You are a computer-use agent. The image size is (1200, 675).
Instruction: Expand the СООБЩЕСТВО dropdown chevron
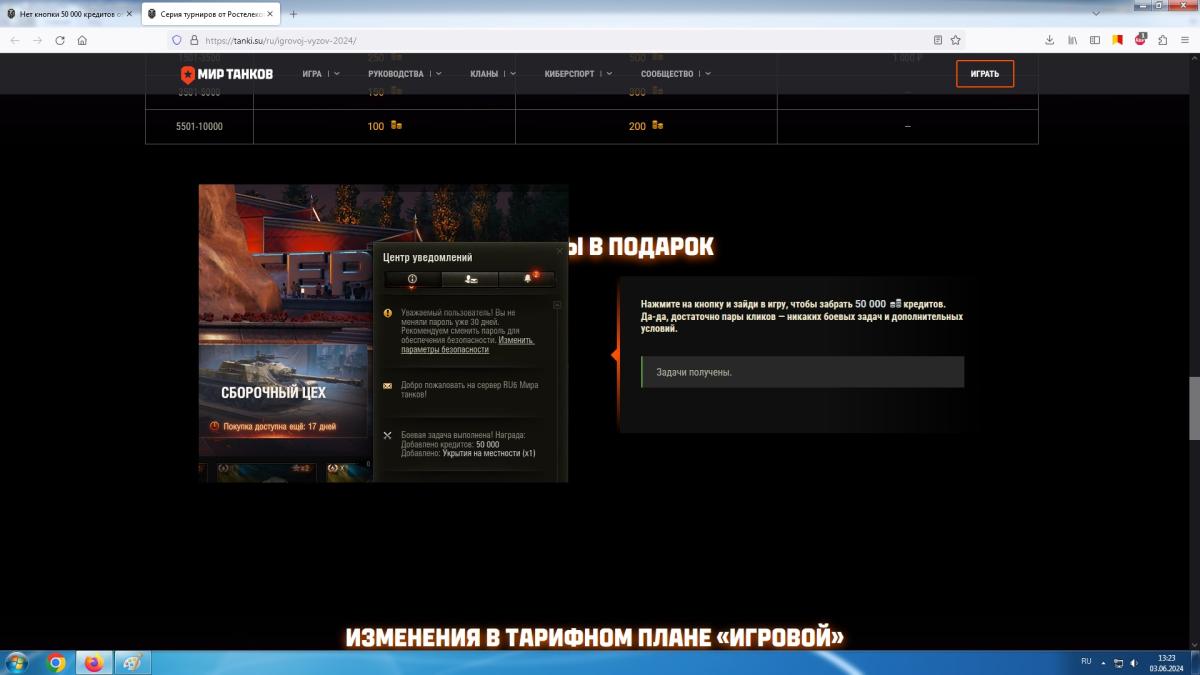pos(707,74)
